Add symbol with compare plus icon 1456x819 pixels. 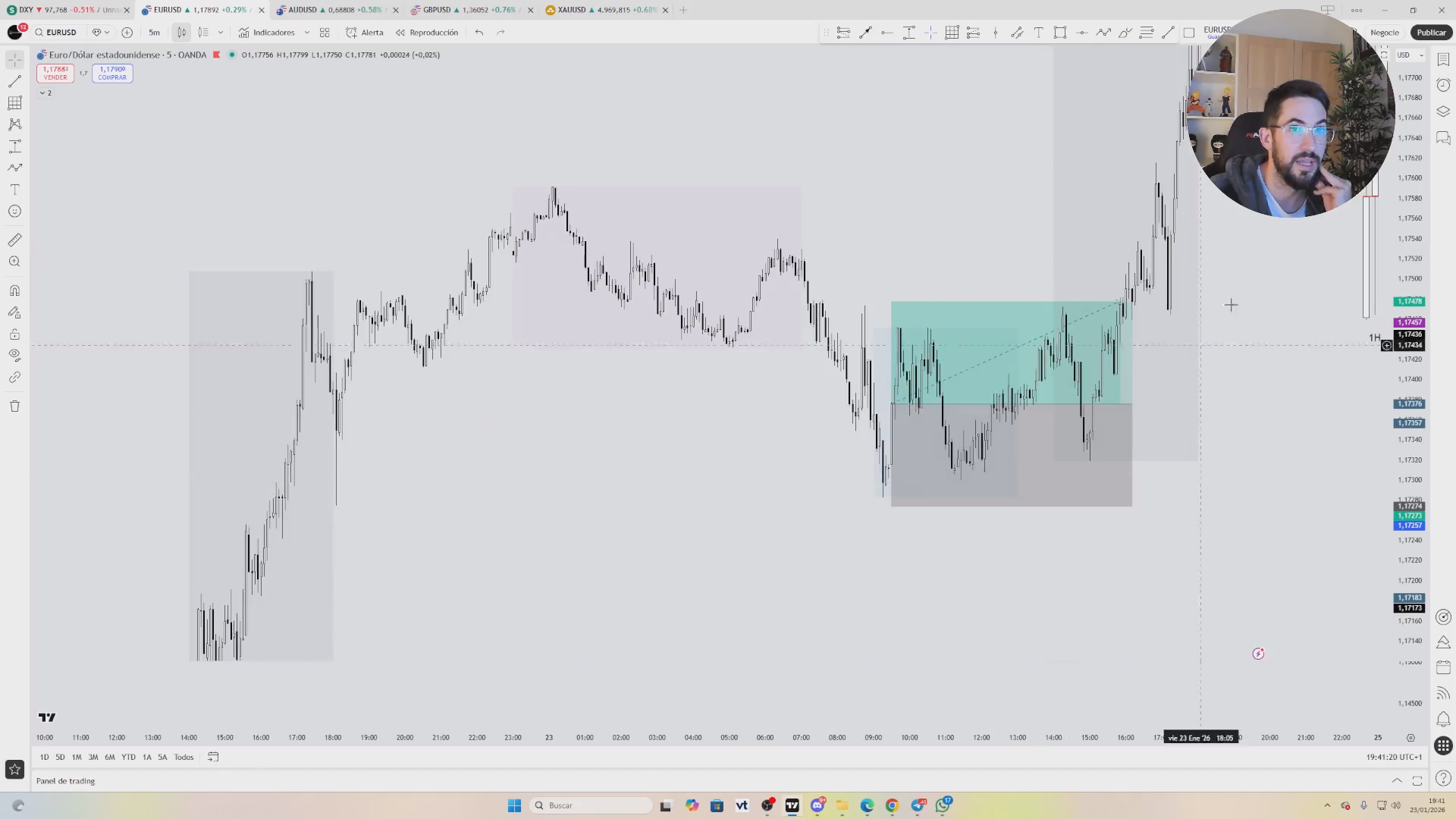[x=127, y=33]
